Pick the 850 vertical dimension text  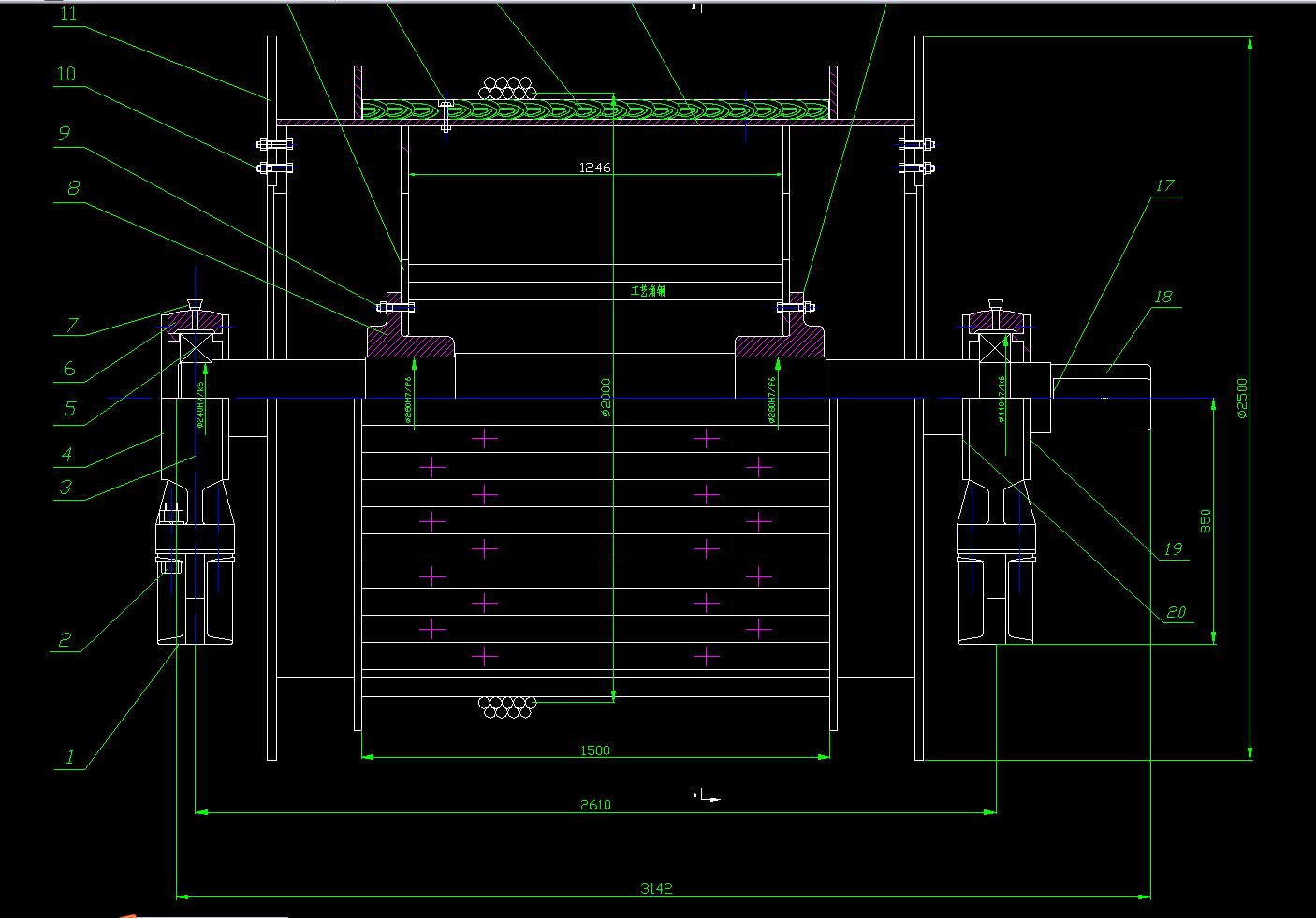[x=1206, y=521]
